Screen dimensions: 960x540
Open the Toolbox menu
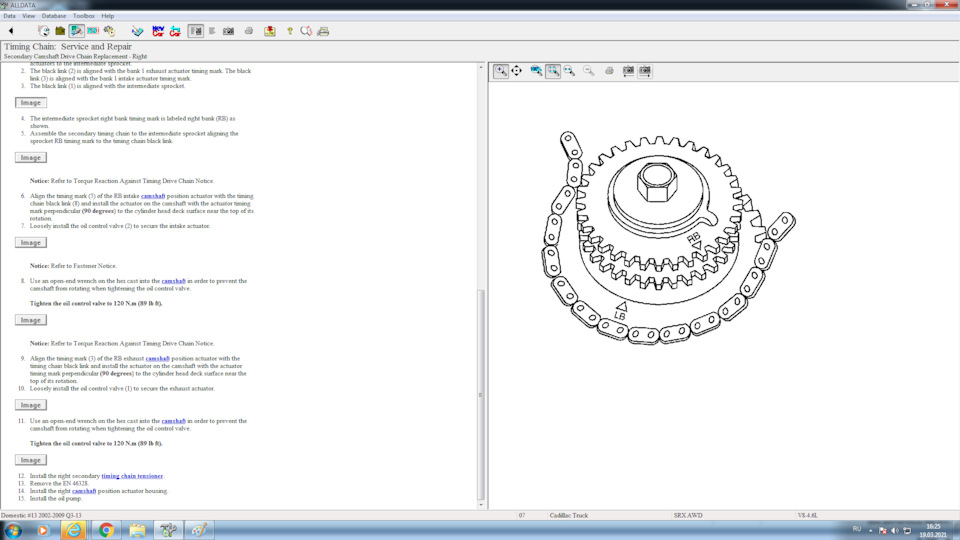[84, 16]
